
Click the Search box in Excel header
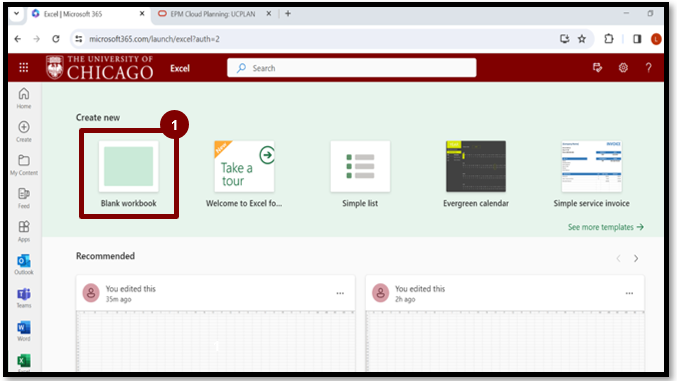point(352,68)
